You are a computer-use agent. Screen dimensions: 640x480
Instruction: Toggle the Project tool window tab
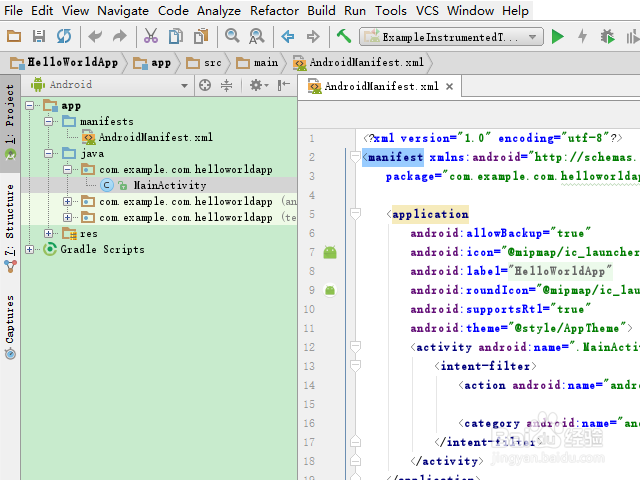[10, 122]
